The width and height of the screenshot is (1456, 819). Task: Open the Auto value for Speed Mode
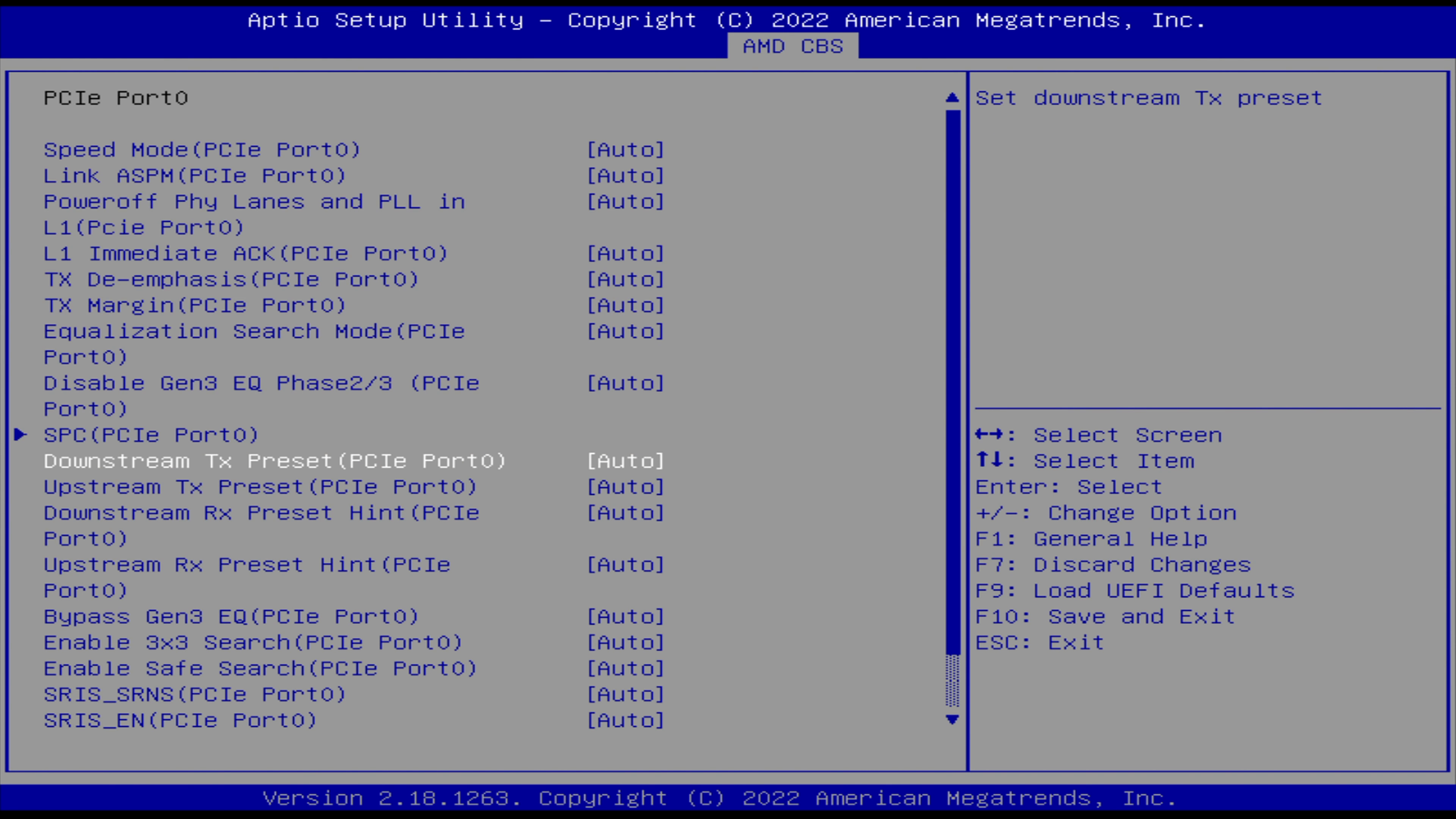click(x=626, y=150)
